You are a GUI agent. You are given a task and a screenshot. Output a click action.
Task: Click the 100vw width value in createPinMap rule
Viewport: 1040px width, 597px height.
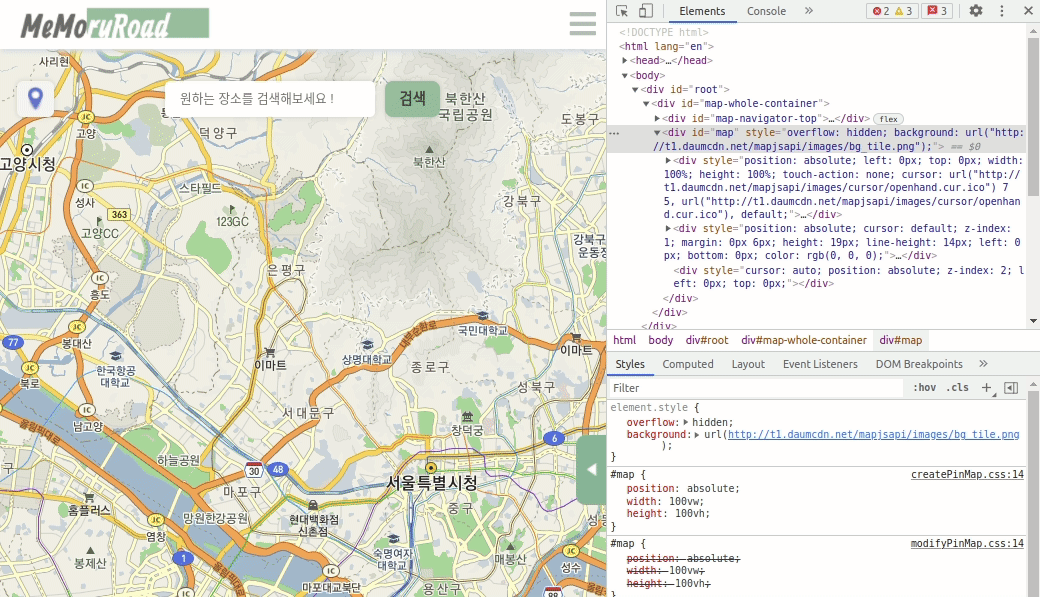[x=686, y=501]
